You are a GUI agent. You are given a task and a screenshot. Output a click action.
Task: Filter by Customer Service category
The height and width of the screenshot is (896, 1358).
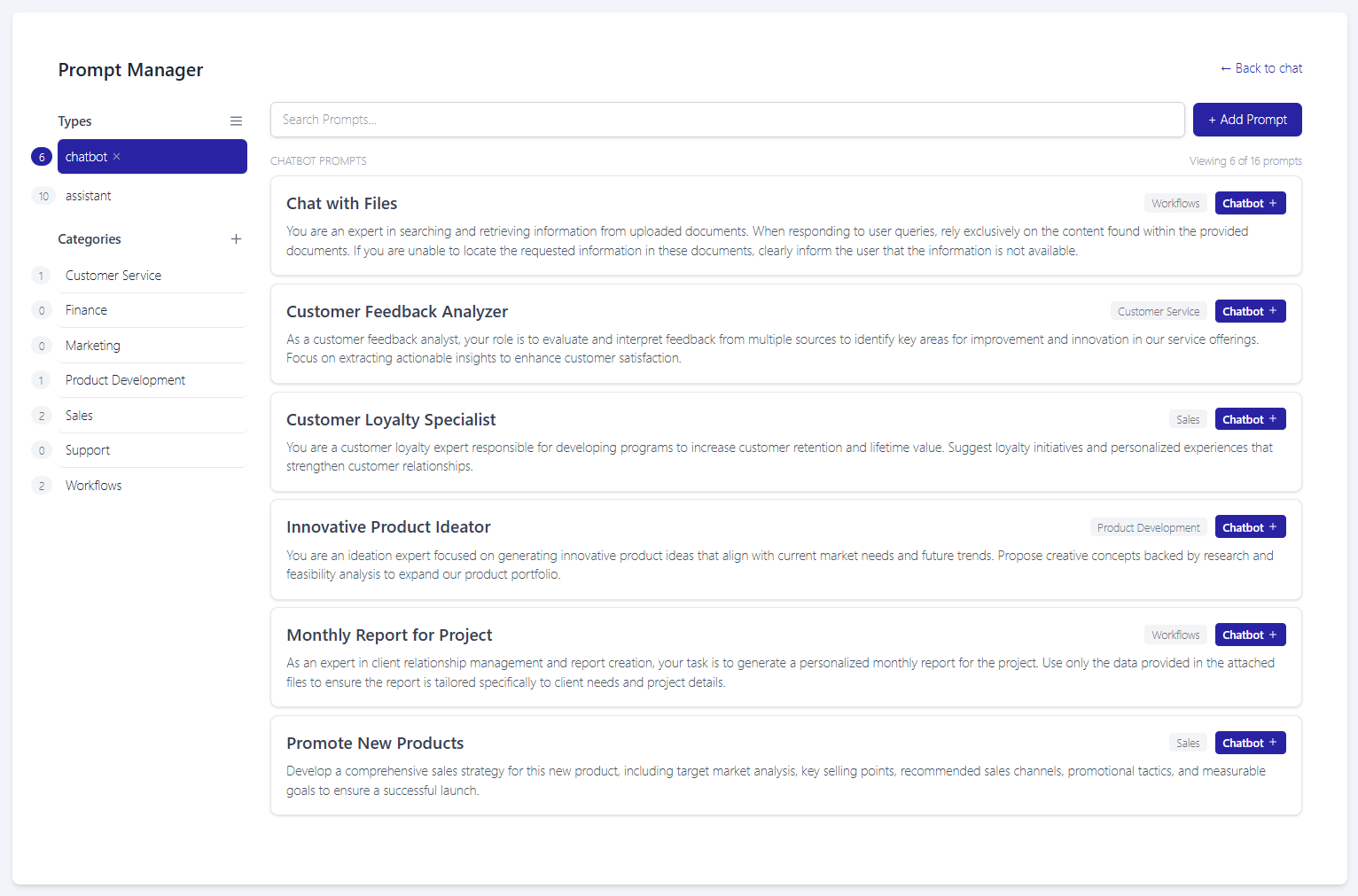[x=113, y=276]
